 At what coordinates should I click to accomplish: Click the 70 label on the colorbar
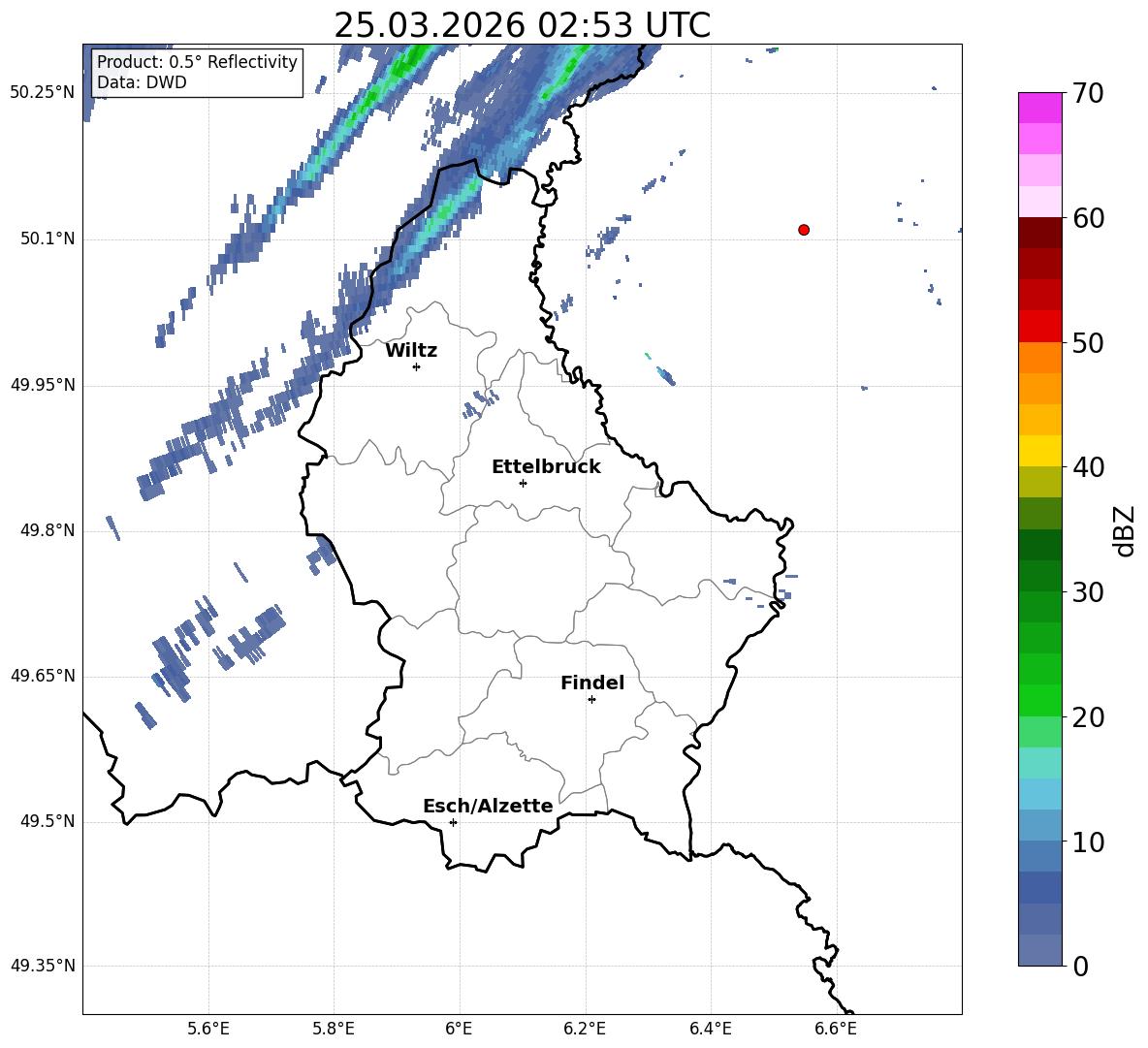1088,93
